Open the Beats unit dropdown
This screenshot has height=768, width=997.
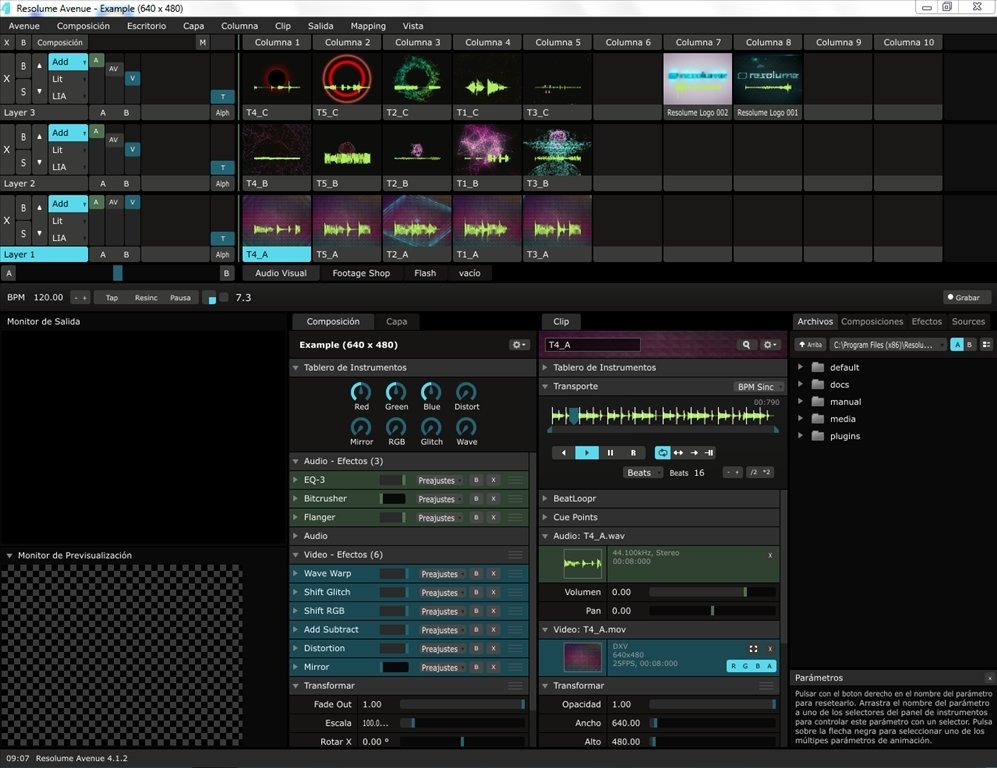[x=642, y=472]
